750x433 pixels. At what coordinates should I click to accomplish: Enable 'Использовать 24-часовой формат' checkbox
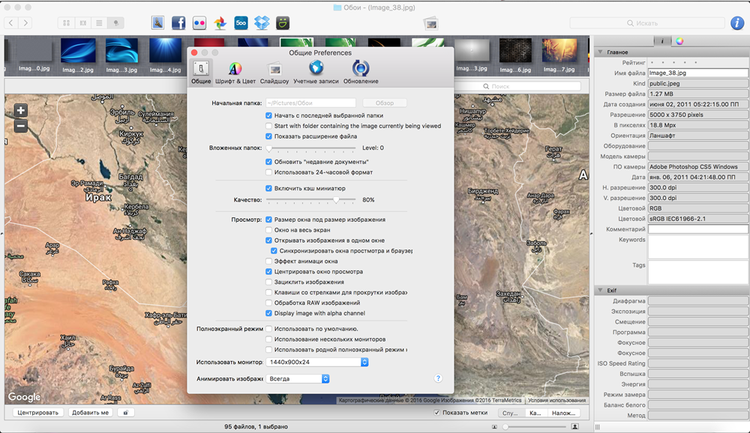coord(269,172)
